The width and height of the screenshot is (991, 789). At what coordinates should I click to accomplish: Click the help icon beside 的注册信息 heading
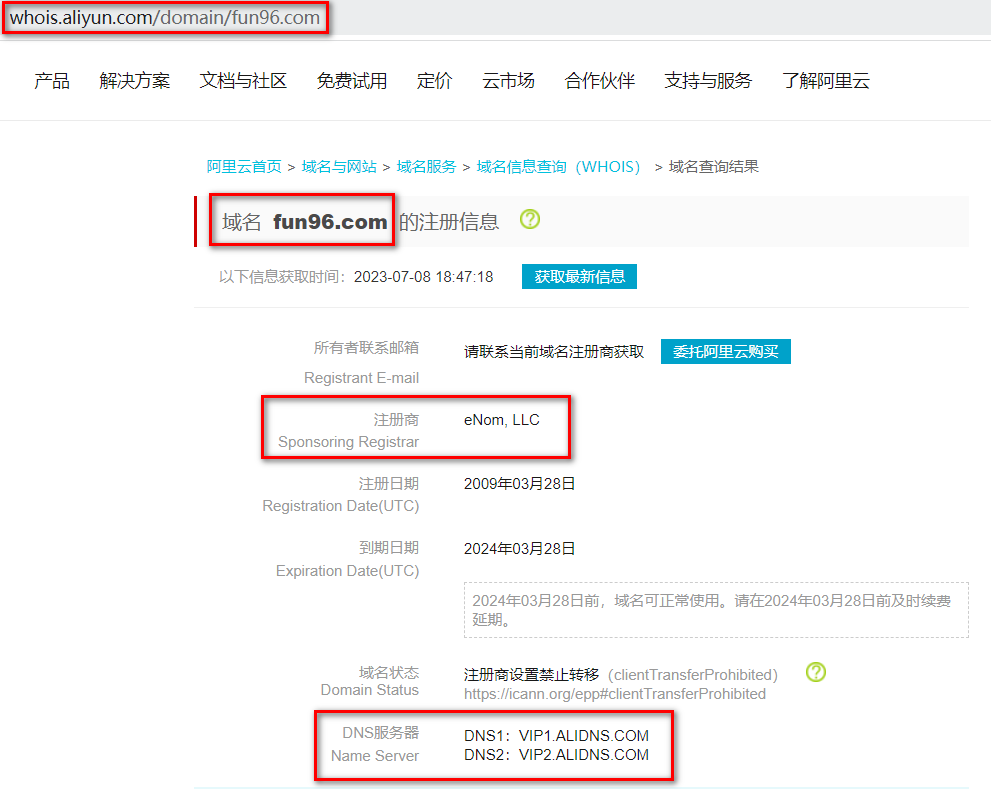[530, 219]
